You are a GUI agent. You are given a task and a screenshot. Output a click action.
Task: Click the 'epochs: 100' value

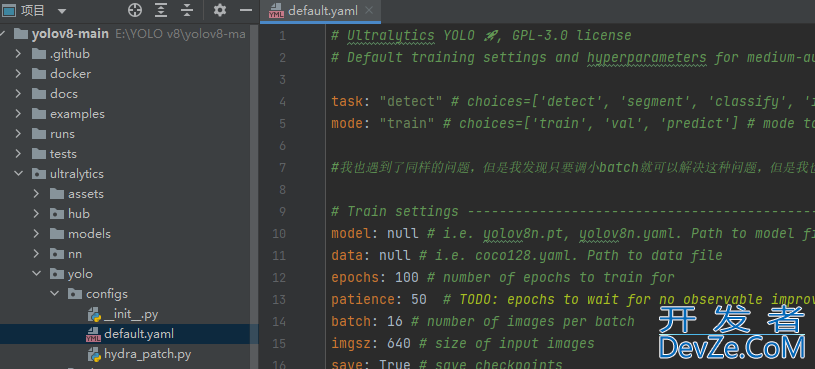(406, 278)
